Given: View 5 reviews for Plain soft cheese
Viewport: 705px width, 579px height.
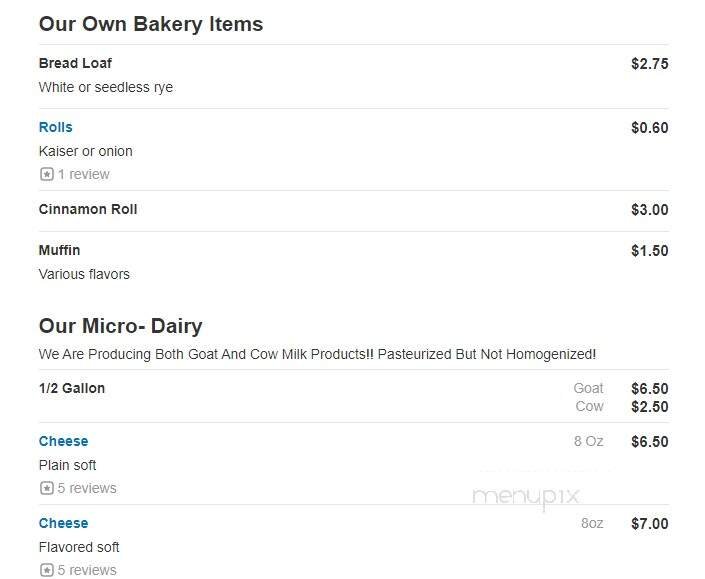Looking at the screenshot, I should coord(86,488).
